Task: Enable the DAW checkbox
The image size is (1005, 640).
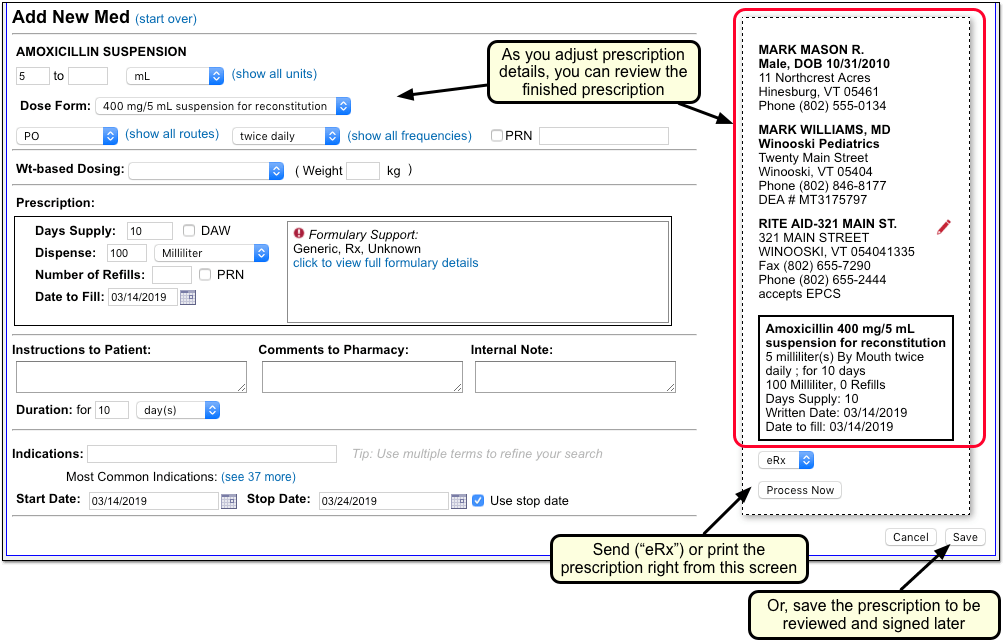Action: (x=188, y=231)
